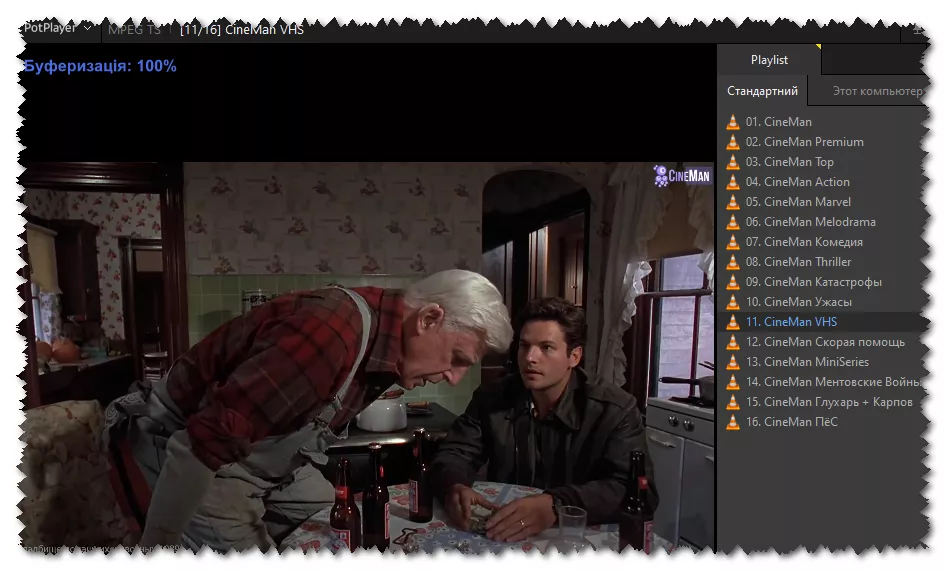Click cone icon beside 08. CineMan Thriller
Screen dimensions: 948x572
point(733,261)
